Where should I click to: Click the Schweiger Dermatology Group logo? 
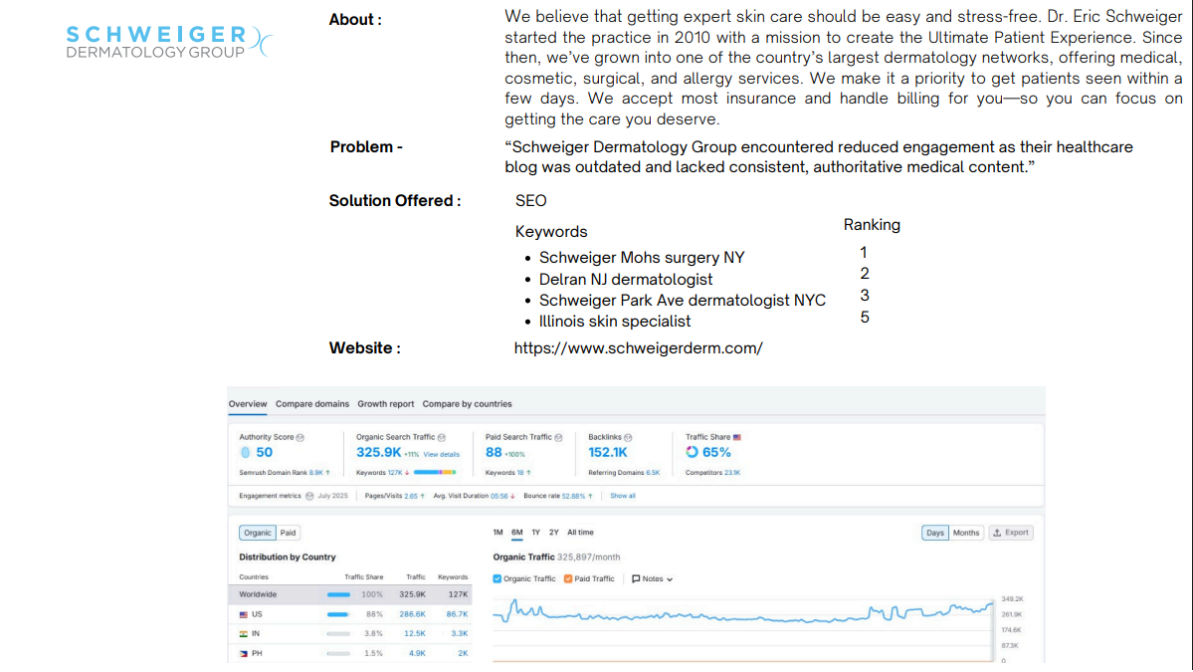[x=169, y=42]
